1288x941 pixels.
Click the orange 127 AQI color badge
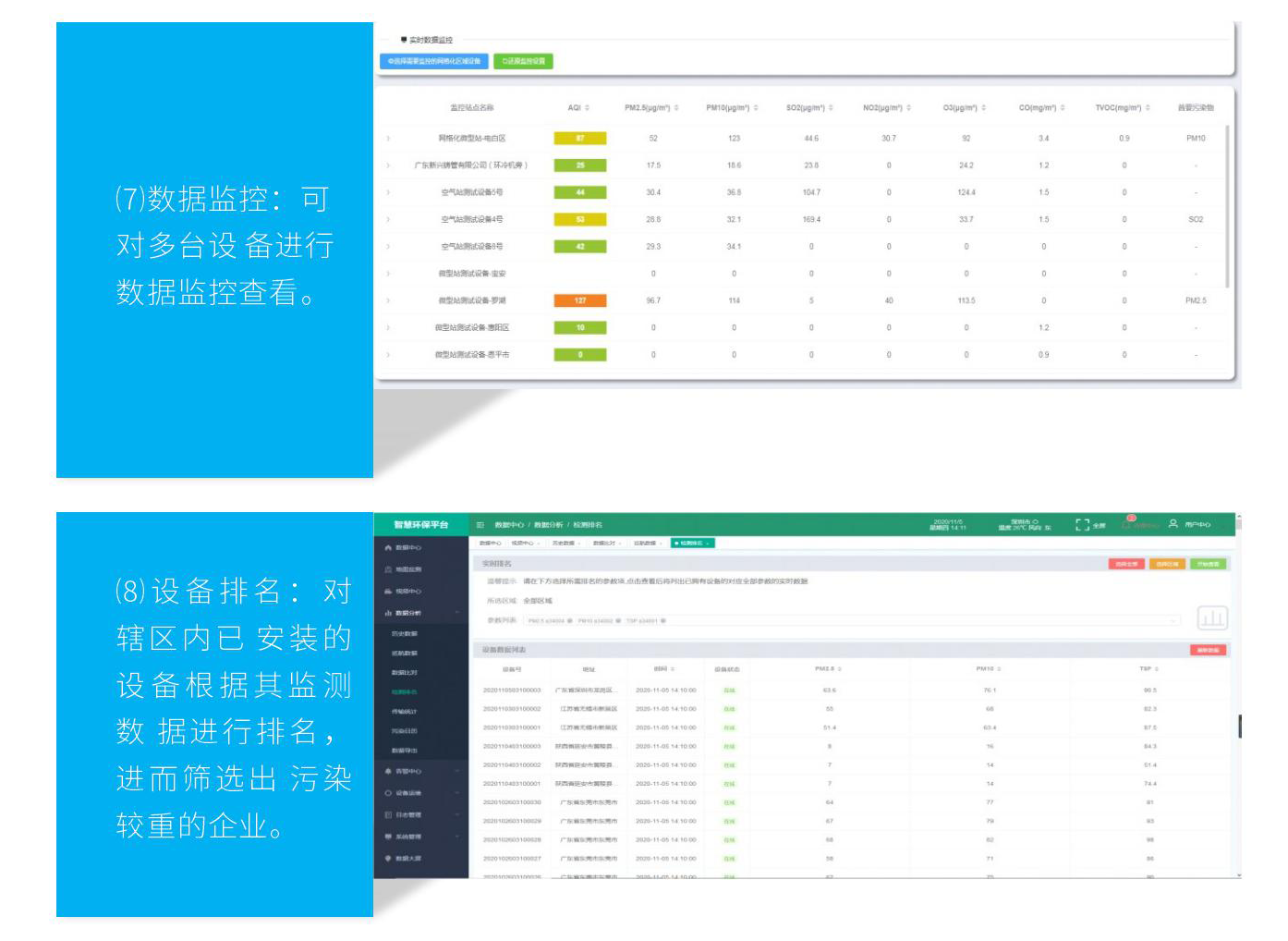(579, 300)
